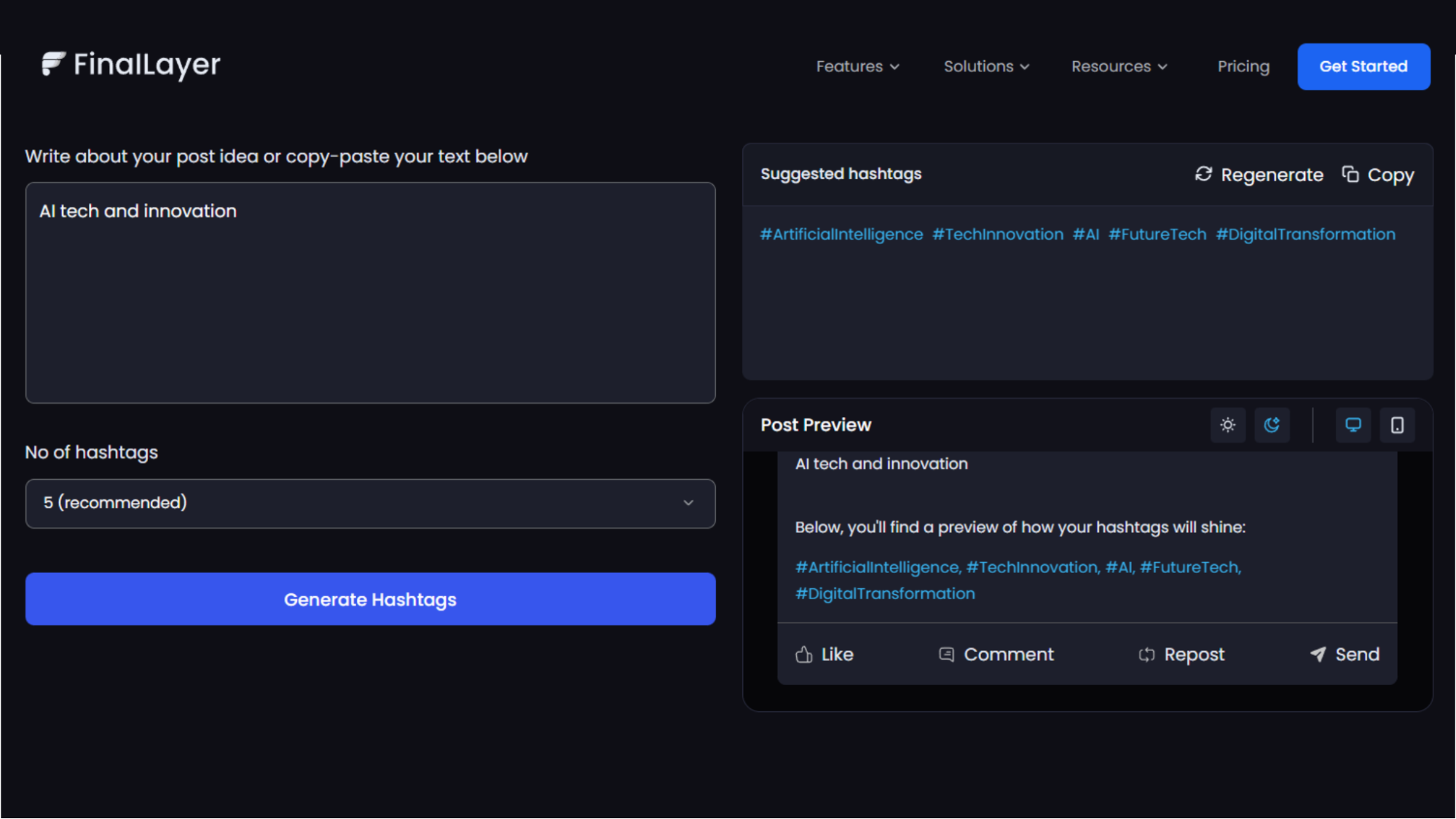
Task: Toggle mobile preview view
Action: (x=1397, y=425)
